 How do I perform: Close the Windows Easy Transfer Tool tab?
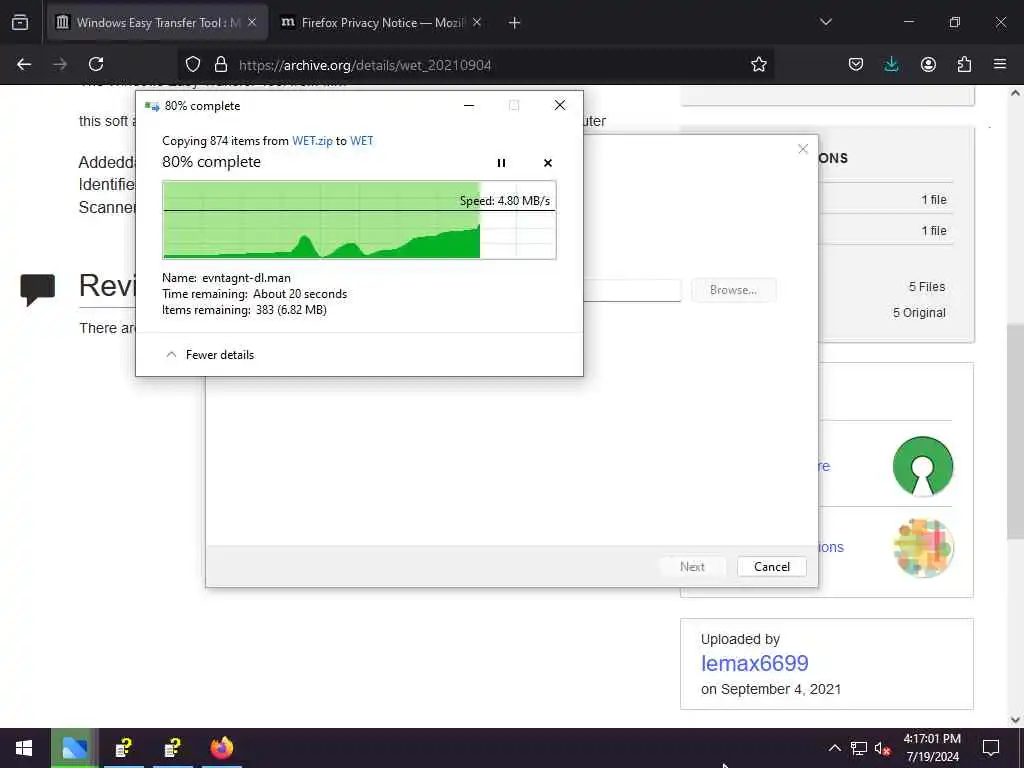251,23
